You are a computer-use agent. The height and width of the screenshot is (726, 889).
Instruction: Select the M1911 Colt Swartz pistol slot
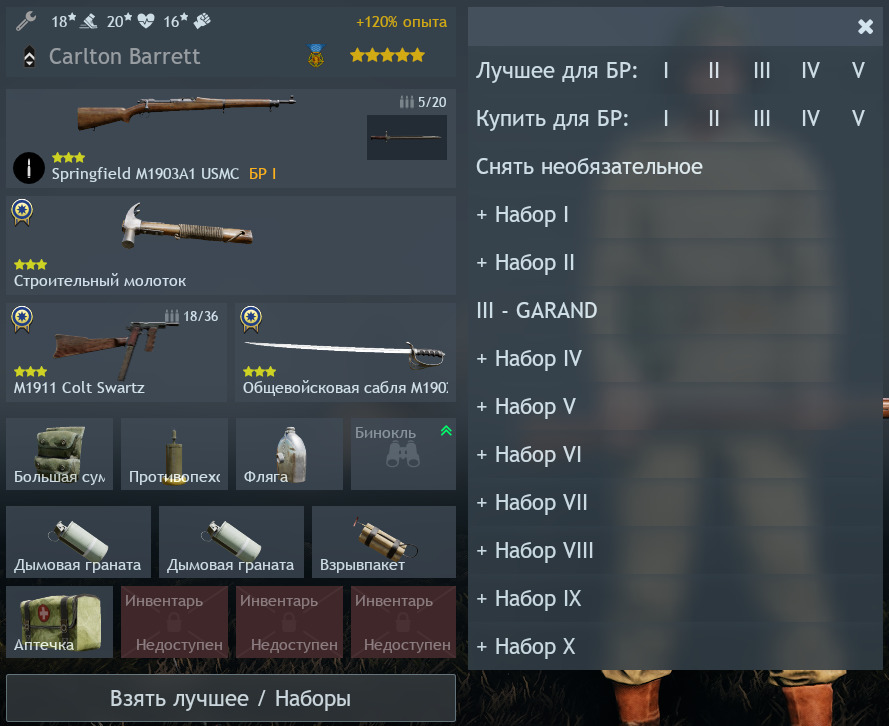pyautogui.click(x=116, y=353)
